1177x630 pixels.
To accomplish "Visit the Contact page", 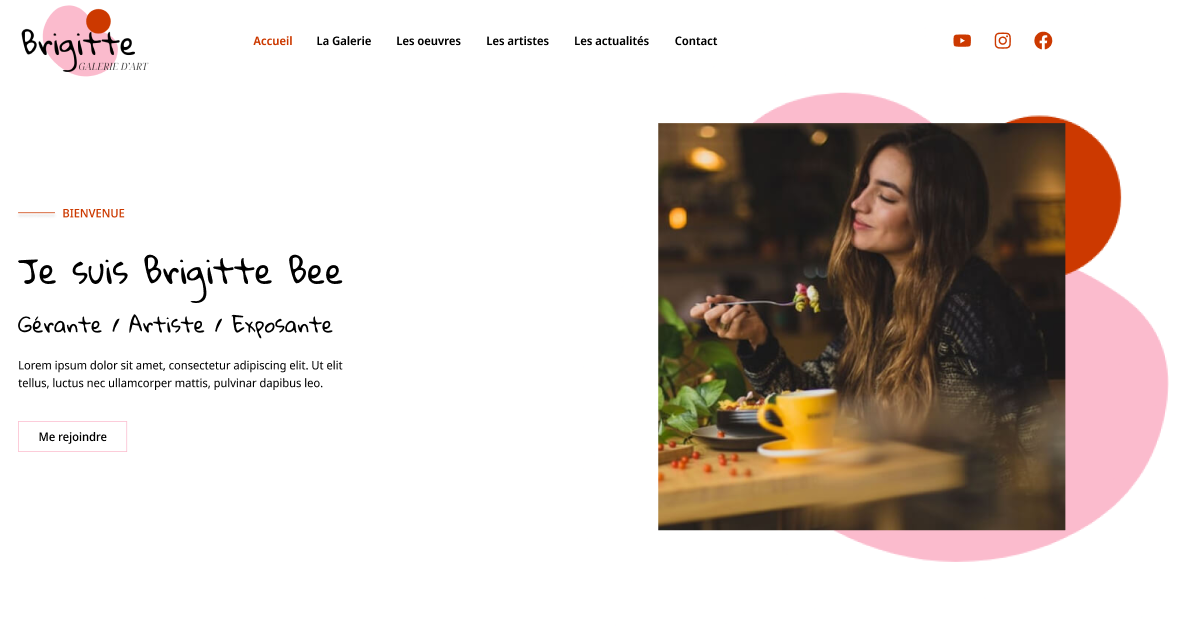I will 696,41.
